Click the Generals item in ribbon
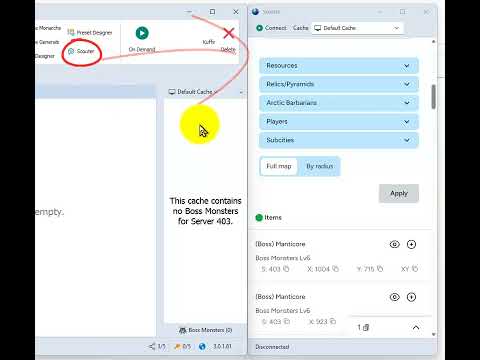The width and height of the screenshot is (480, 360). (48, 42)
